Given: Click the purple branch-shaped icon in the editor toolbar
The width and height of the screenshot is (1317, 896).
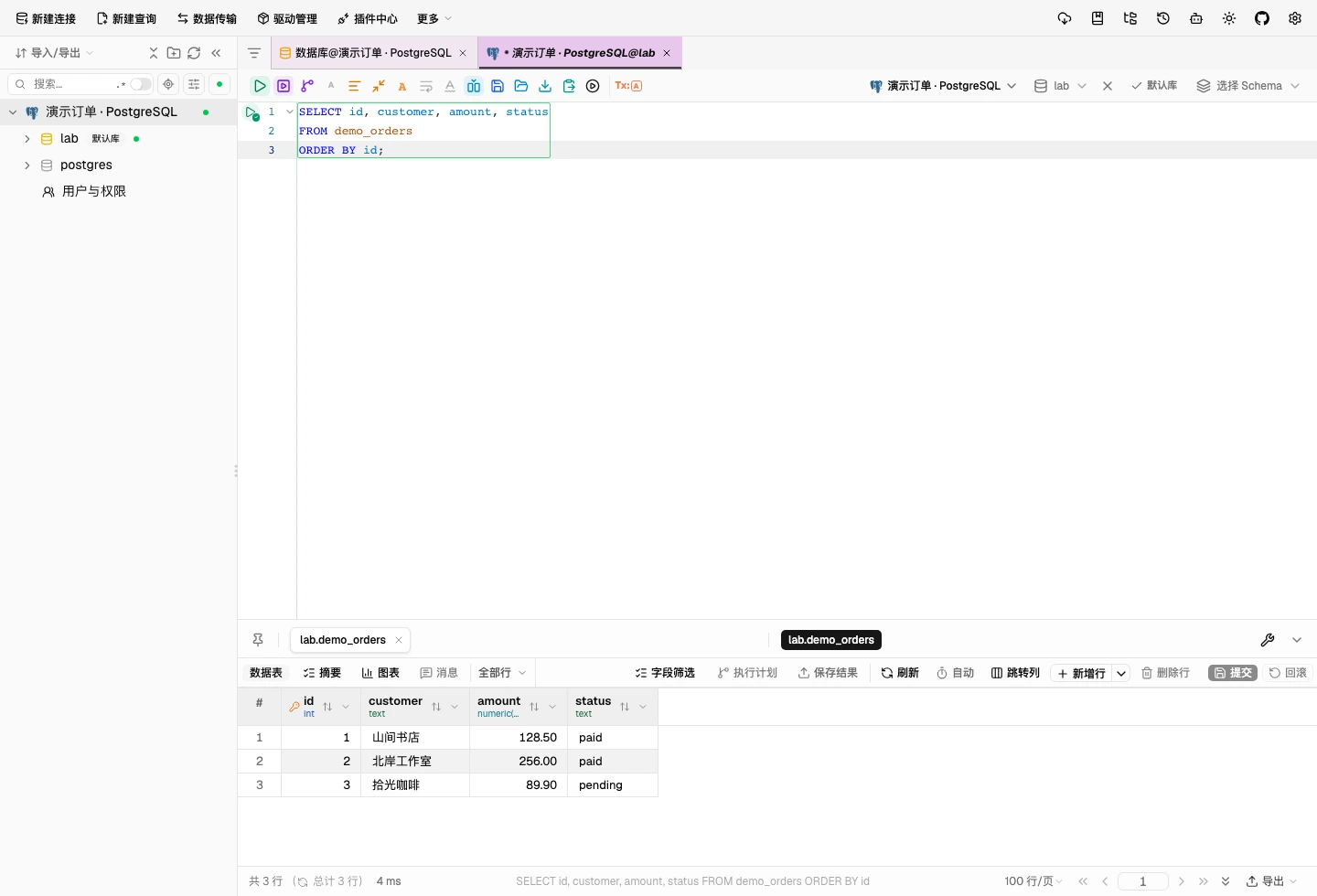Looking at the screenshot, I should click(307, 86).
